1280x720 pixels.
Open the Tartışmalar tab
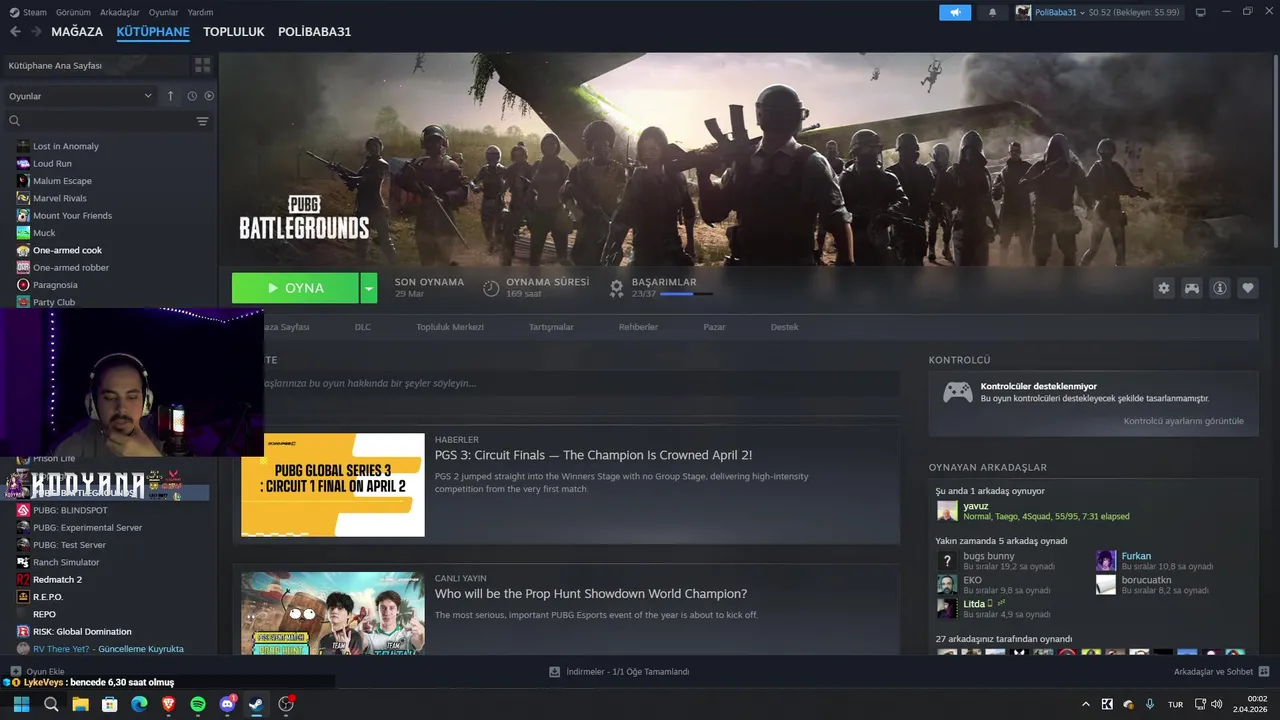[x=551, y=327]
